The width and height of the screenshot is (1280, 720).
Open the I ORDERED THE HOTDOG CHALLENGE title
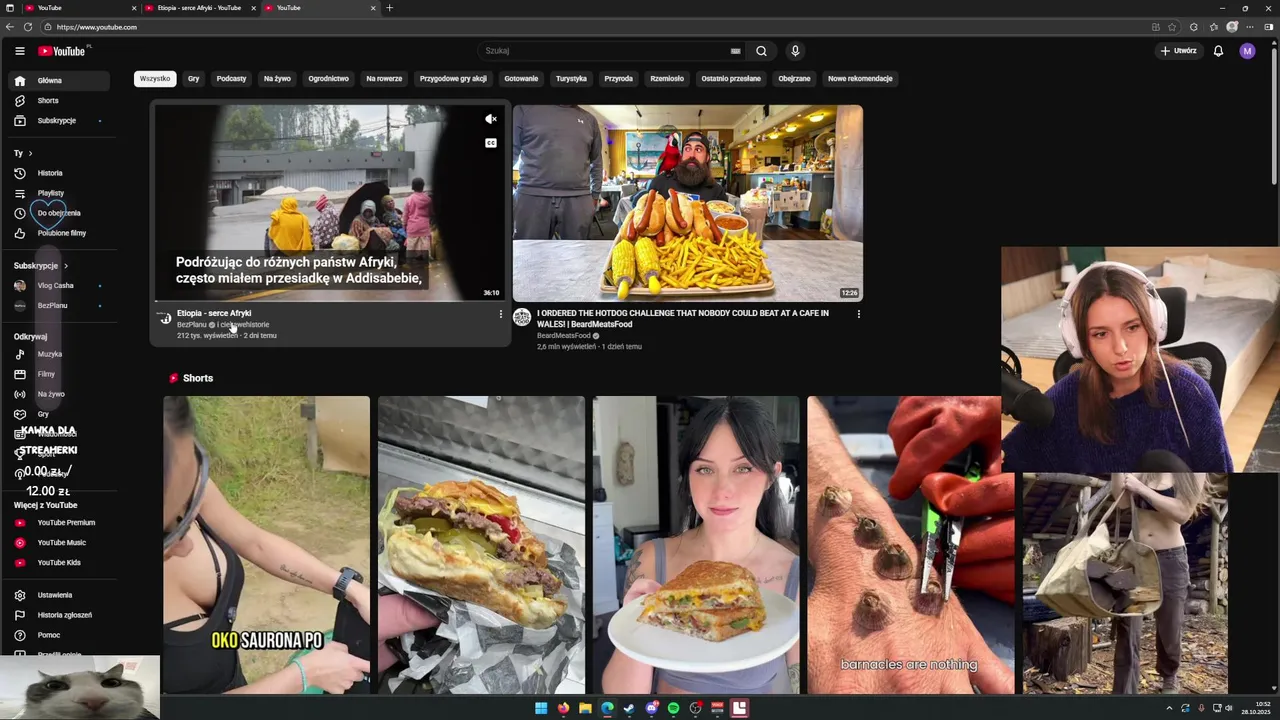(683, 318)
